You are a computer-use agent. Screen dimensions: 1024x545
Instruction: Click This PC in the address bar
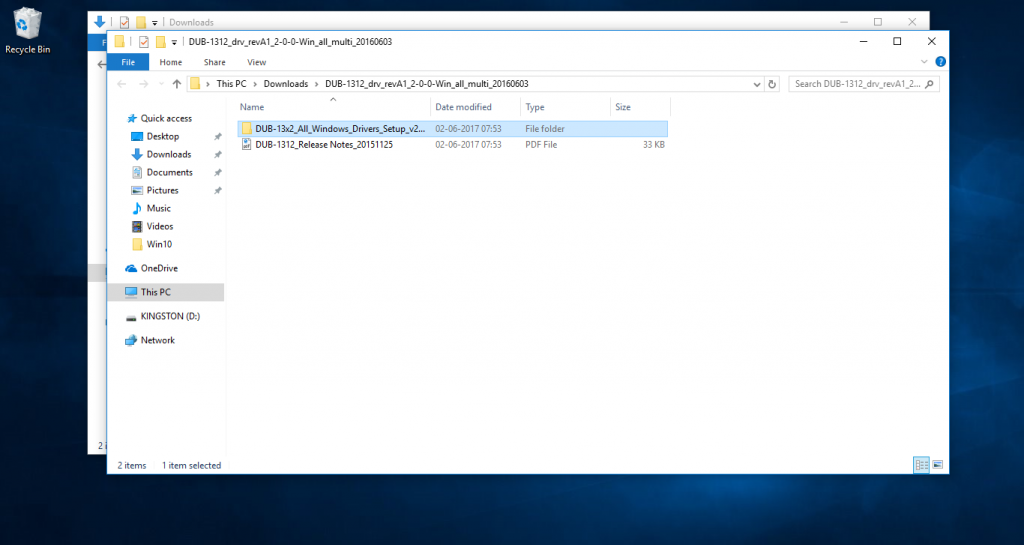click(231, 84)
